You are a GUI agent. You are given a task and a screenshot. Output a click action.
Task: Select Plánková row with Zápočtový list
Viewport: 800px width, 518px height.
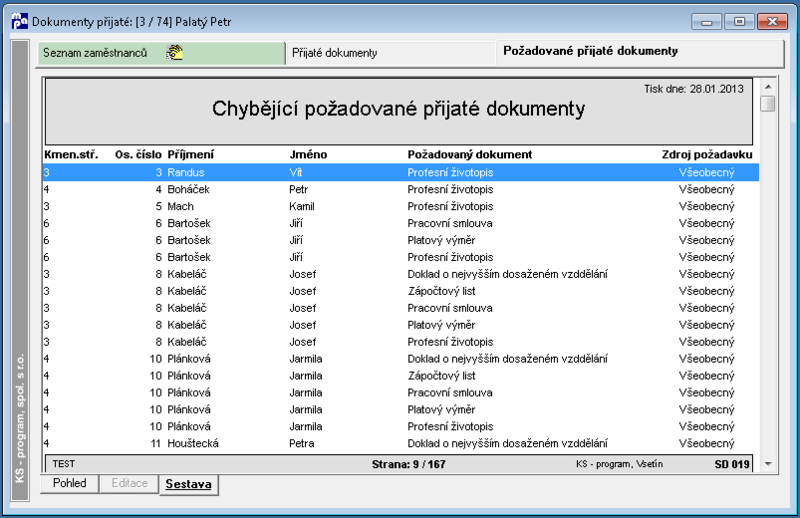tap(401, 376)
